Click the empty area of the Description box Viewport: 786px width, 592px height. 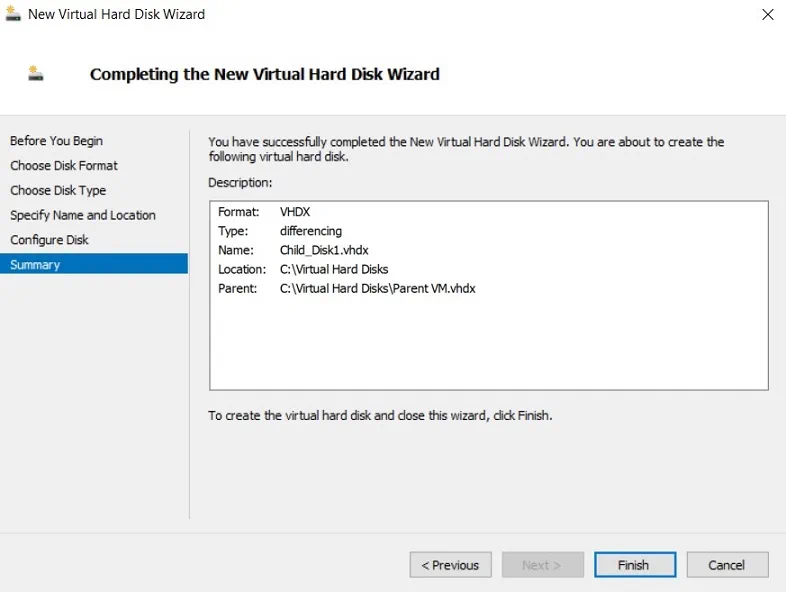pyautogui.click(x=488, y=345)
